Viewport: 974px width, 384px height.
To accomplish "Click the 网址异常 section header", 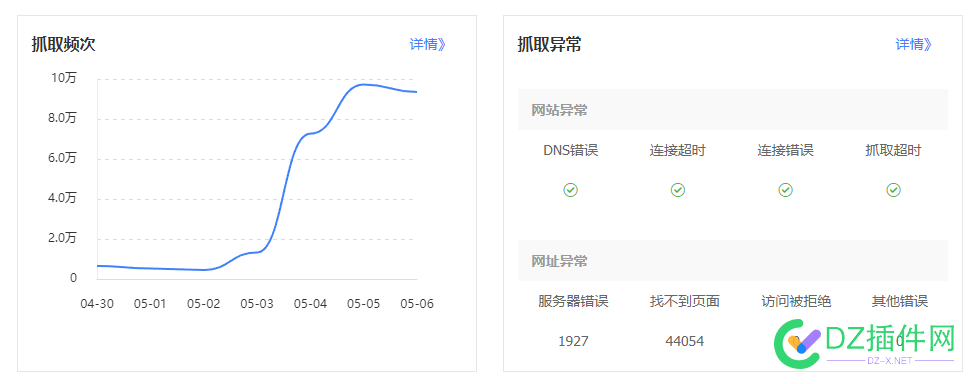I will pyautogui.click(x=732, y=261).
